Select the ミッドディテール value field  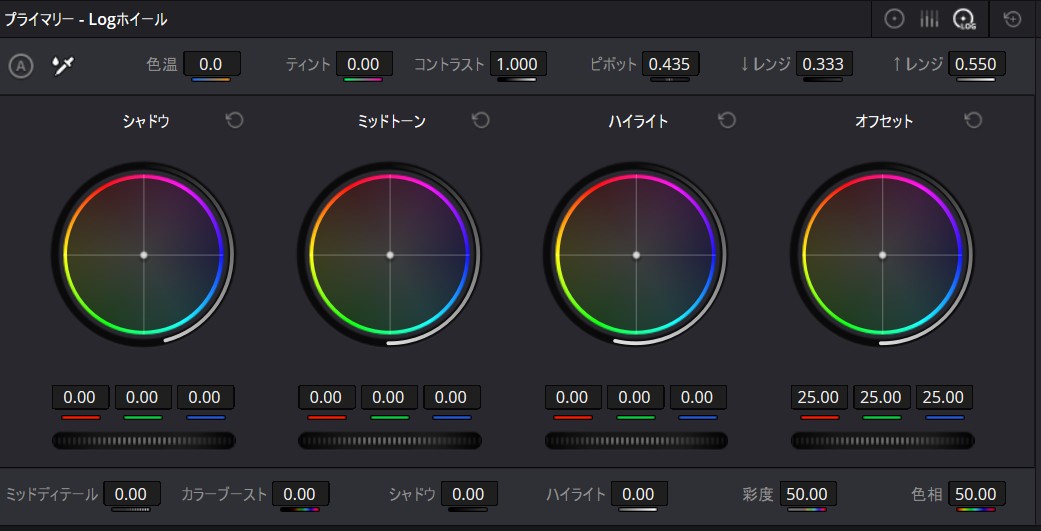(130, 494)
